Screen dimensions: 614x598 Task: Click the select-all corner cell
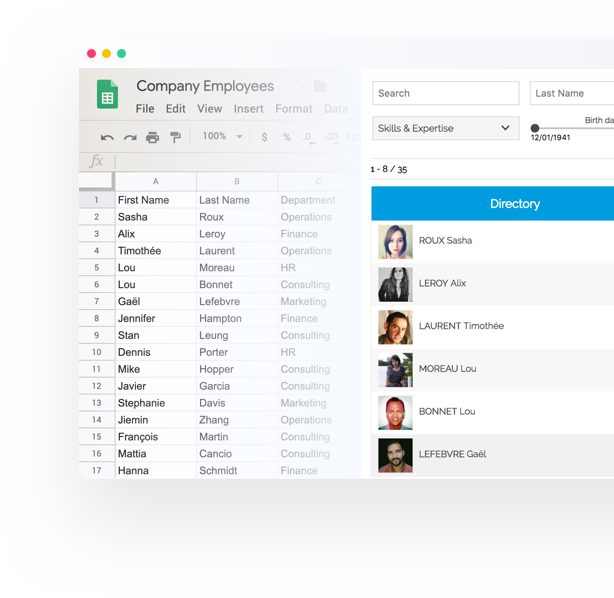(96, 181)
